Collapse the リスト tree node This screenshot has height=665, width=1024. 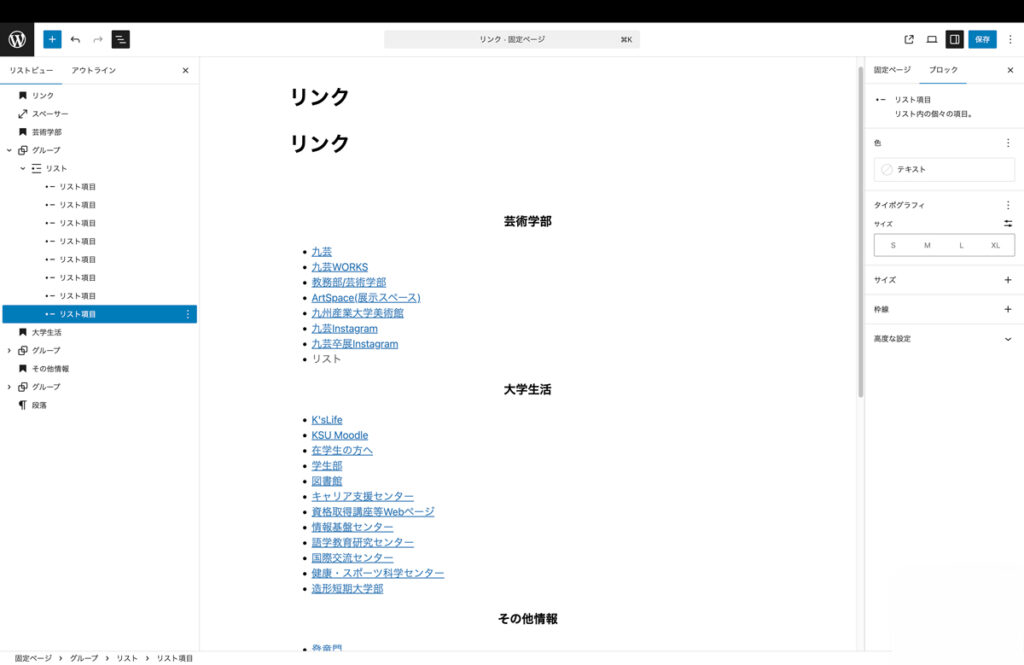coord(23,169)
